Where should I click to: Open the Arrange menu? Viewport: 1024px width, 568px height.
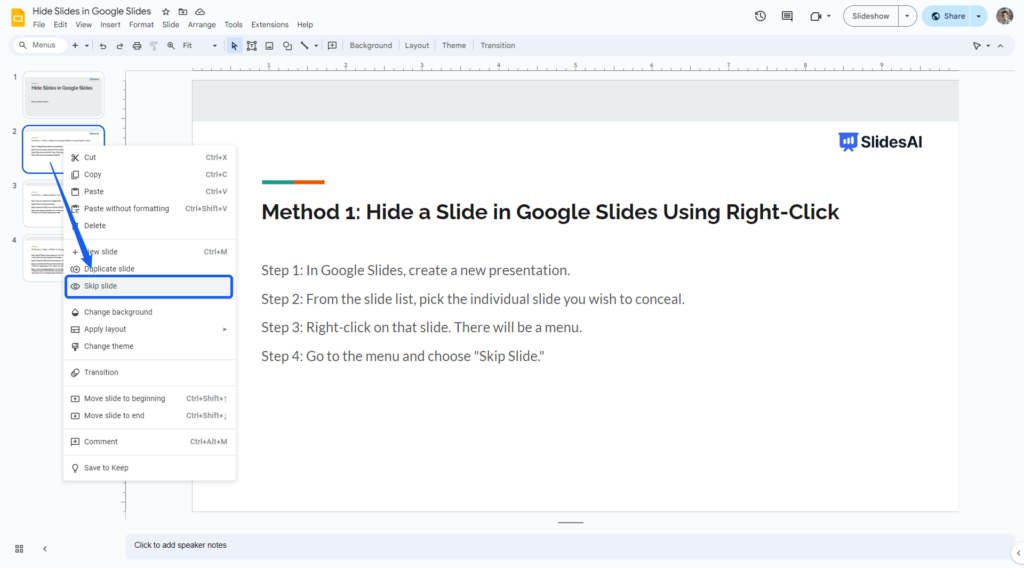pos(202,24)
